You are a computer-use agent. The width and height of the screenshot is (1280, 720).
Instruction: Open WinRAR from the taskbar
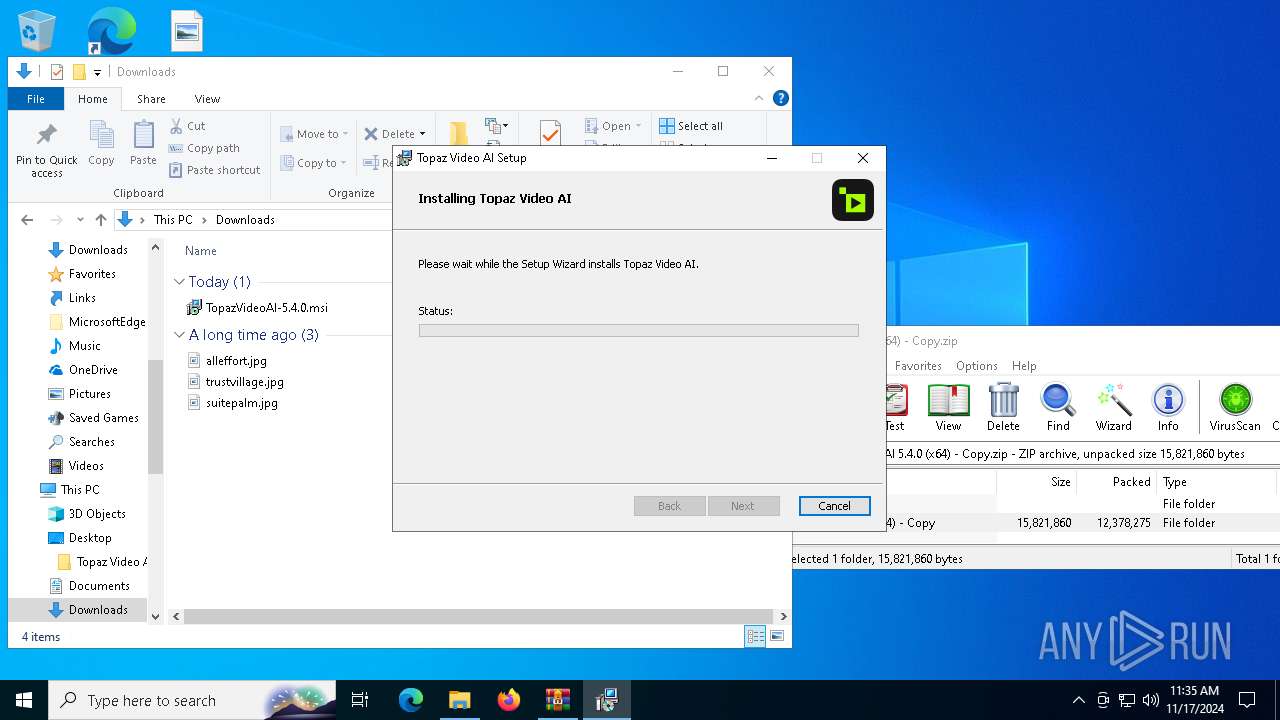click(x=557, y=700)
